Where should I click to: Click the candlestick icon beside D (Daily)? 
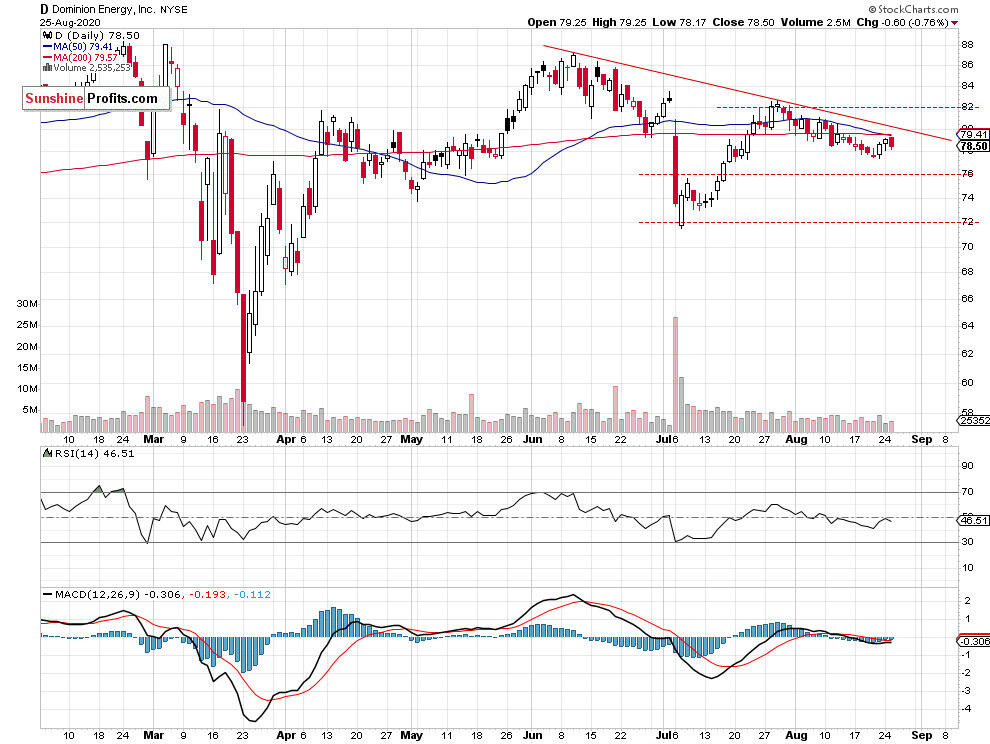coord(48,35)
